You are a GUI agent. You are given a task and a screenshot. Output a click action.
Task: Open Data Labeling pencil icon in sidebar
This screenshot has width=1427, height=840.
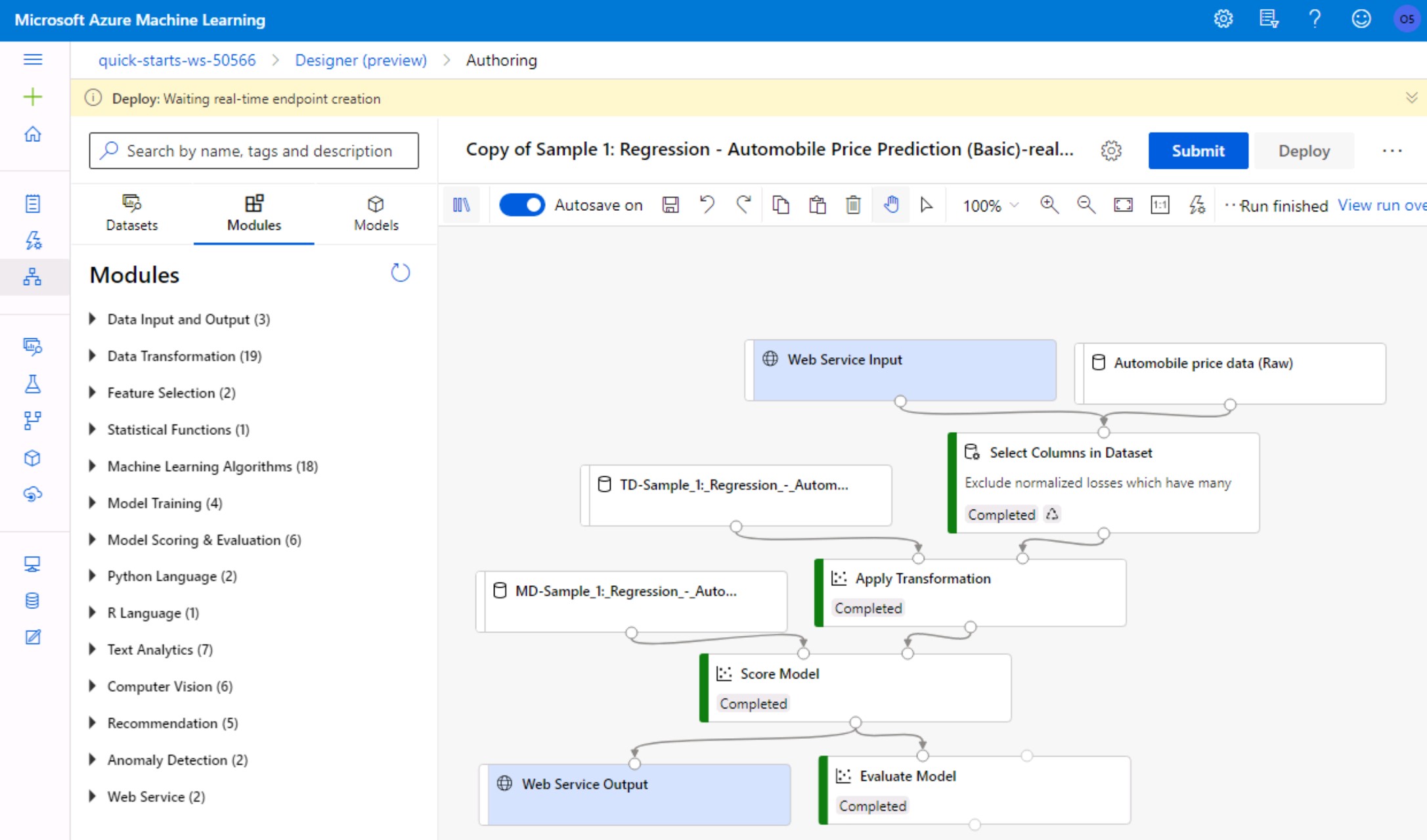tap(33, 637)
